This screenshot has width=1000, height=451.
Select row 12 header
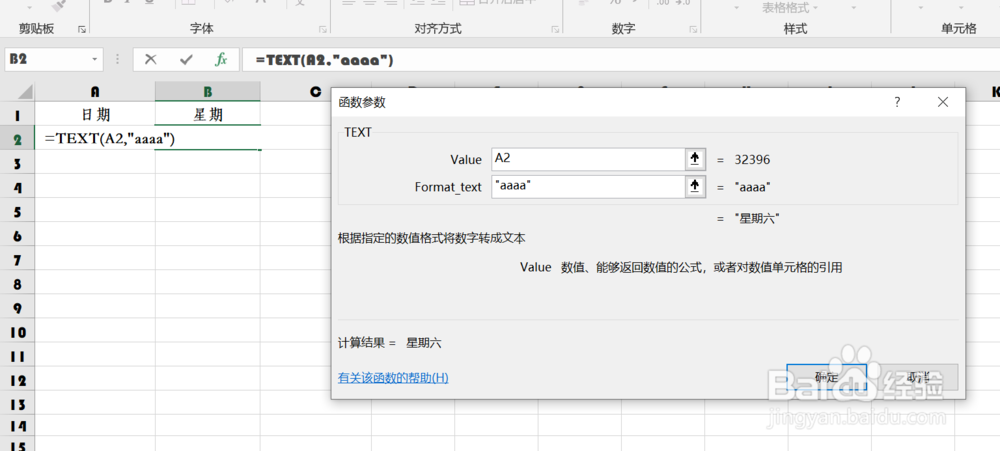pos(17,381)
